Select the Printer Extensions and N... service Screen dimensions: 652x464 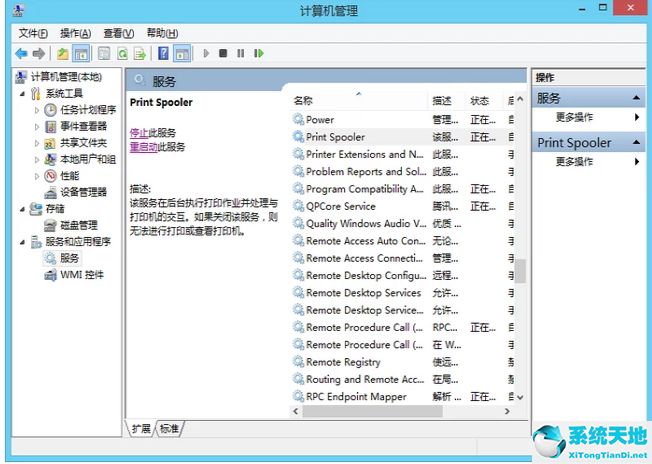pyautogui.click(x=403, y=154)
